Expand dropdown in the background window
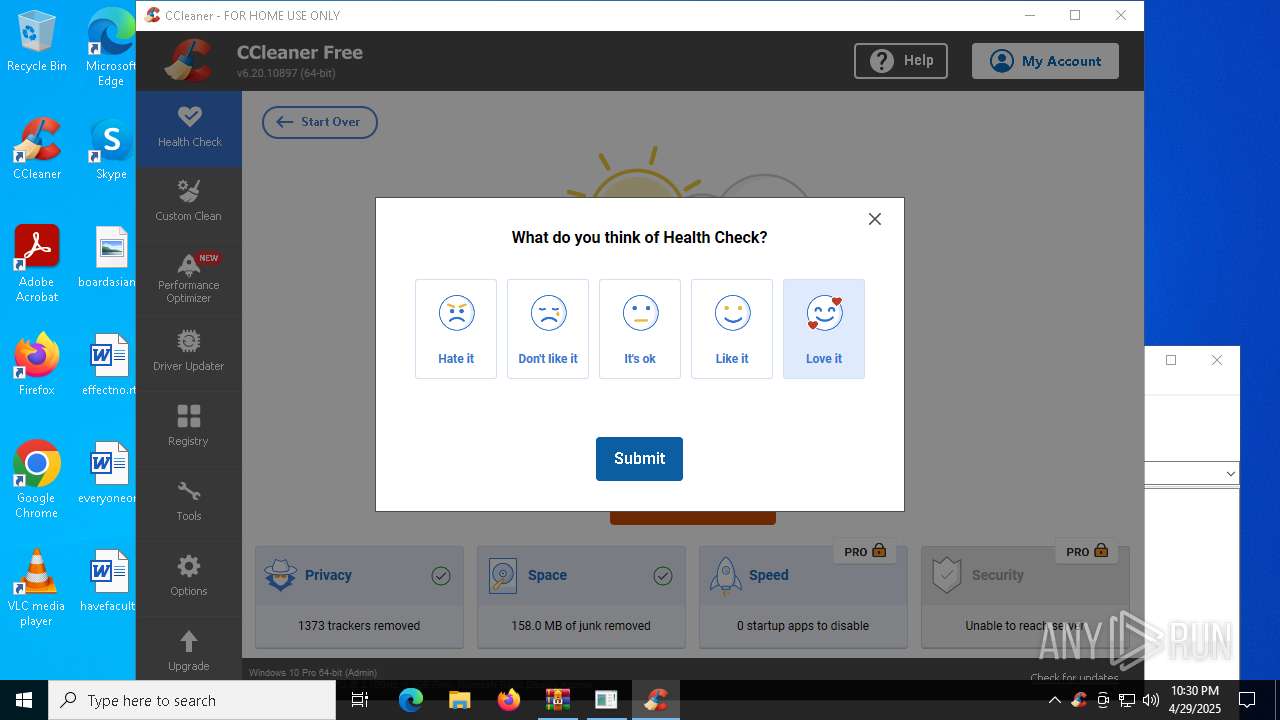 [x=1230, y=473]
